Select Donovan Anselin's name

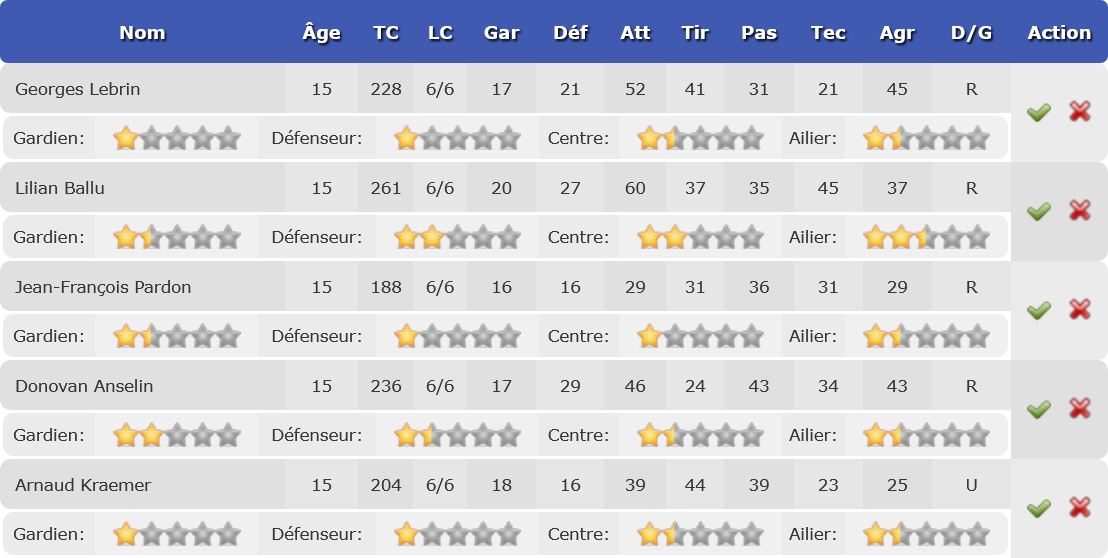(x=84, y=386)
